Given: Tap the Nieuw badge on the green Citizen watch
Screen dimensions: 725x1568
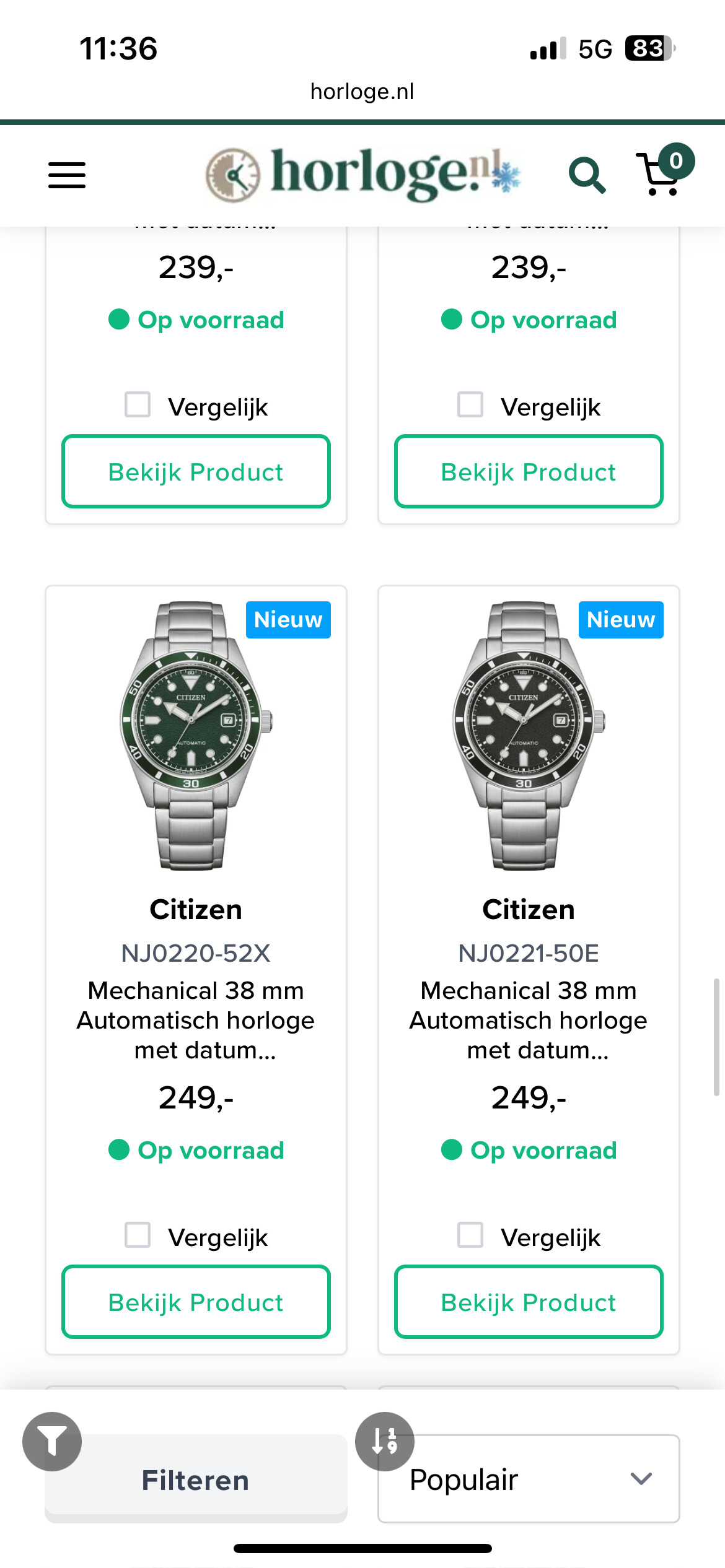Looking at the screenshot, I should [x=288, y=620].
